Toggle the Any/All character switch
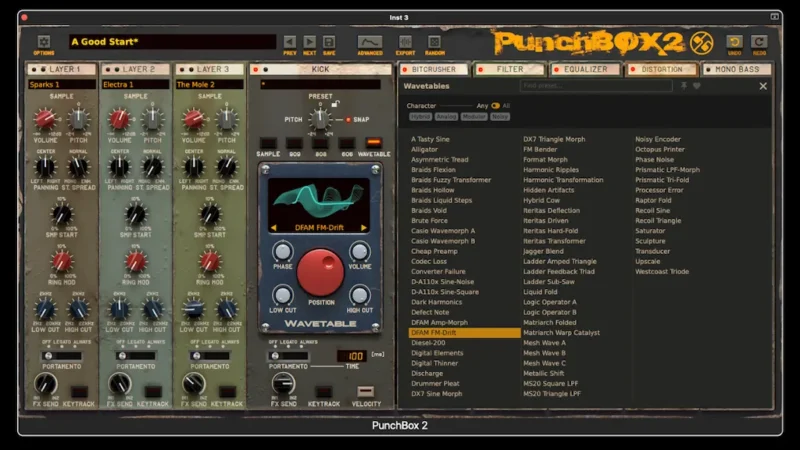The height and width of the screenshot is (450, 800). pos(495,106)
